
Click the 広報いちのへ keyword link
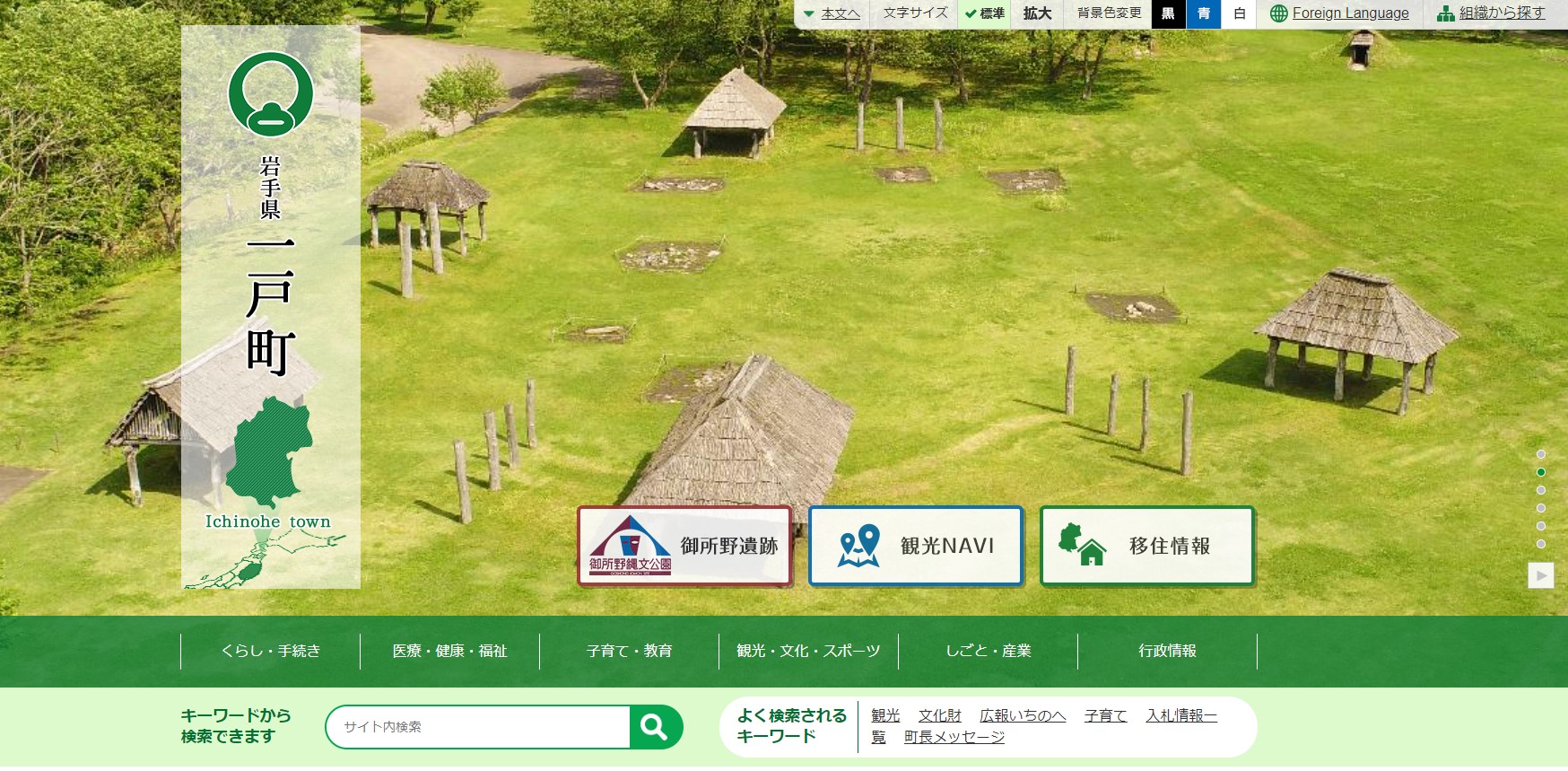click(x=1023, y=715)
